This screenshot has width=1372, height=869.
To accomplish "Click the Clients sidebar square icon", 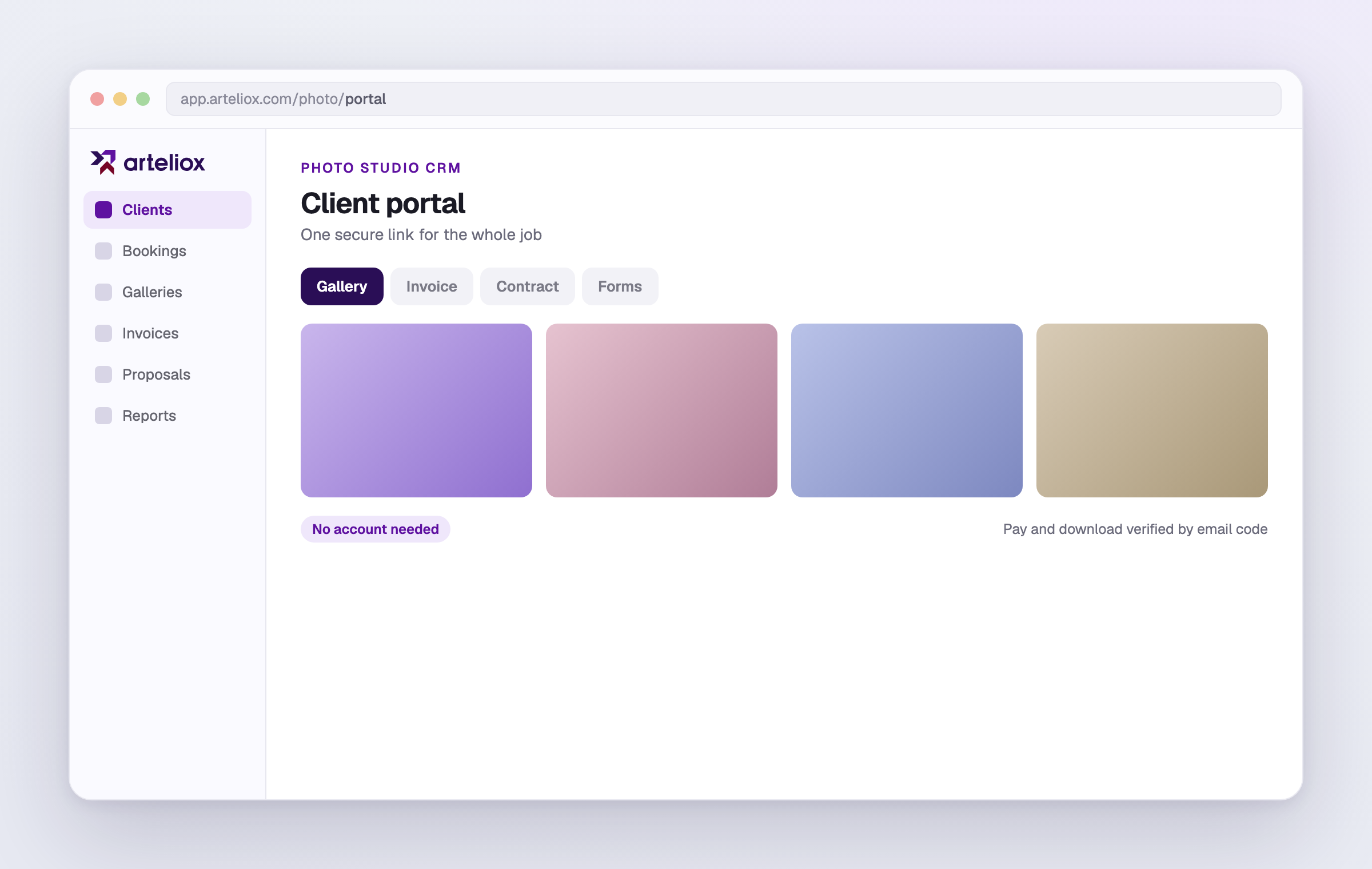I will pyautogui.click(x=103, y=210).
